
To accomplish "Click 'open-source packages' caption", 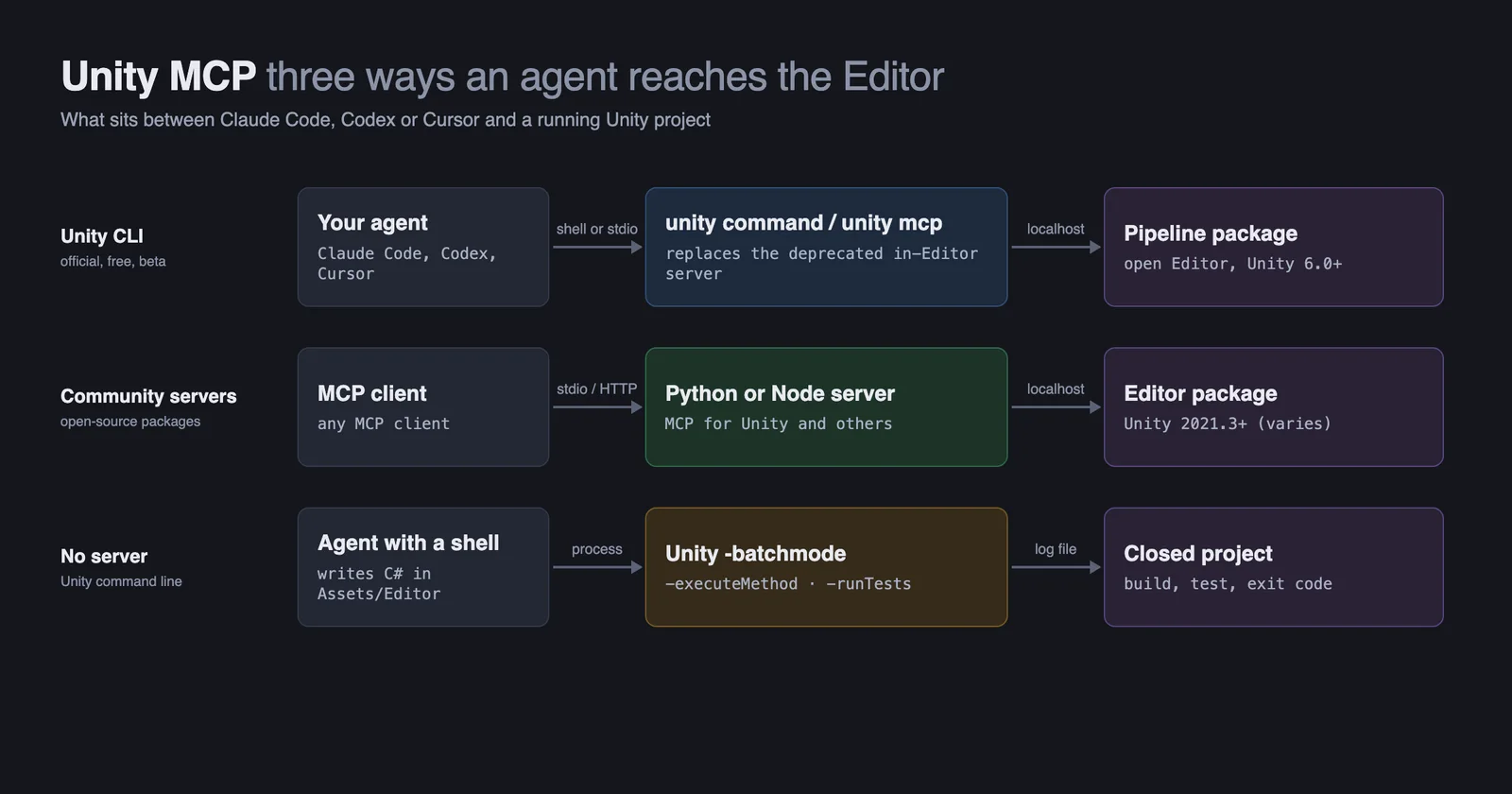I will pyautogui.click(x=130, y=422).
